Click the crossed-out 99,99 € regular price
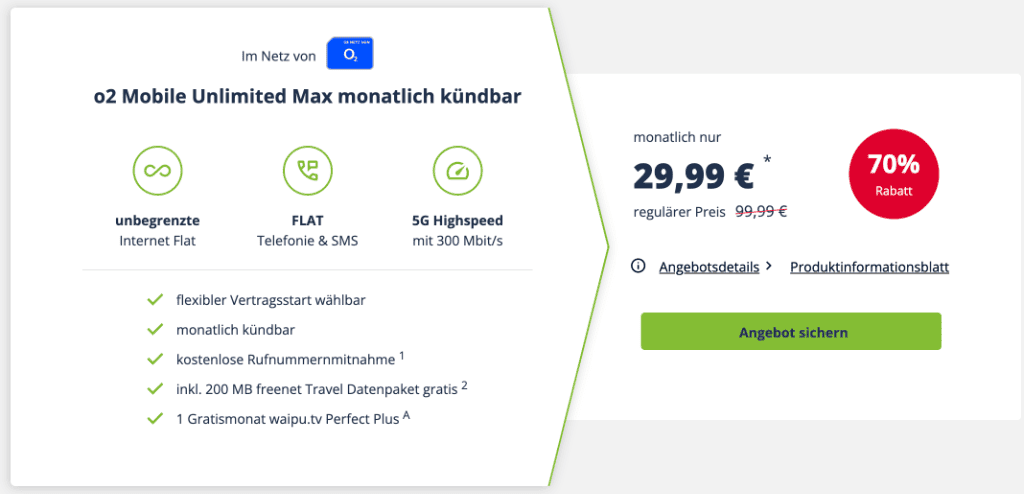The image size is (1024, 494). point(761,212)
